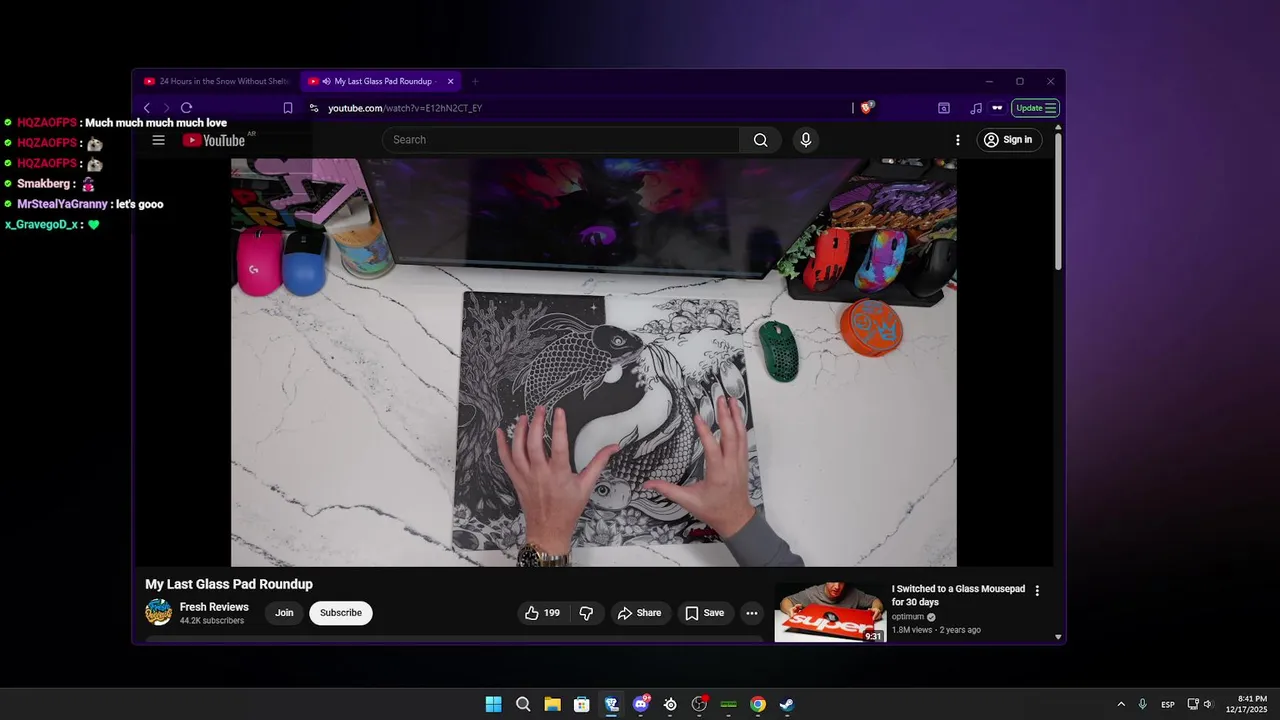The width and height of the screenshot is (1280, 720).
Task: Go forward with the browser forward arrow
Action: point(166,108)
